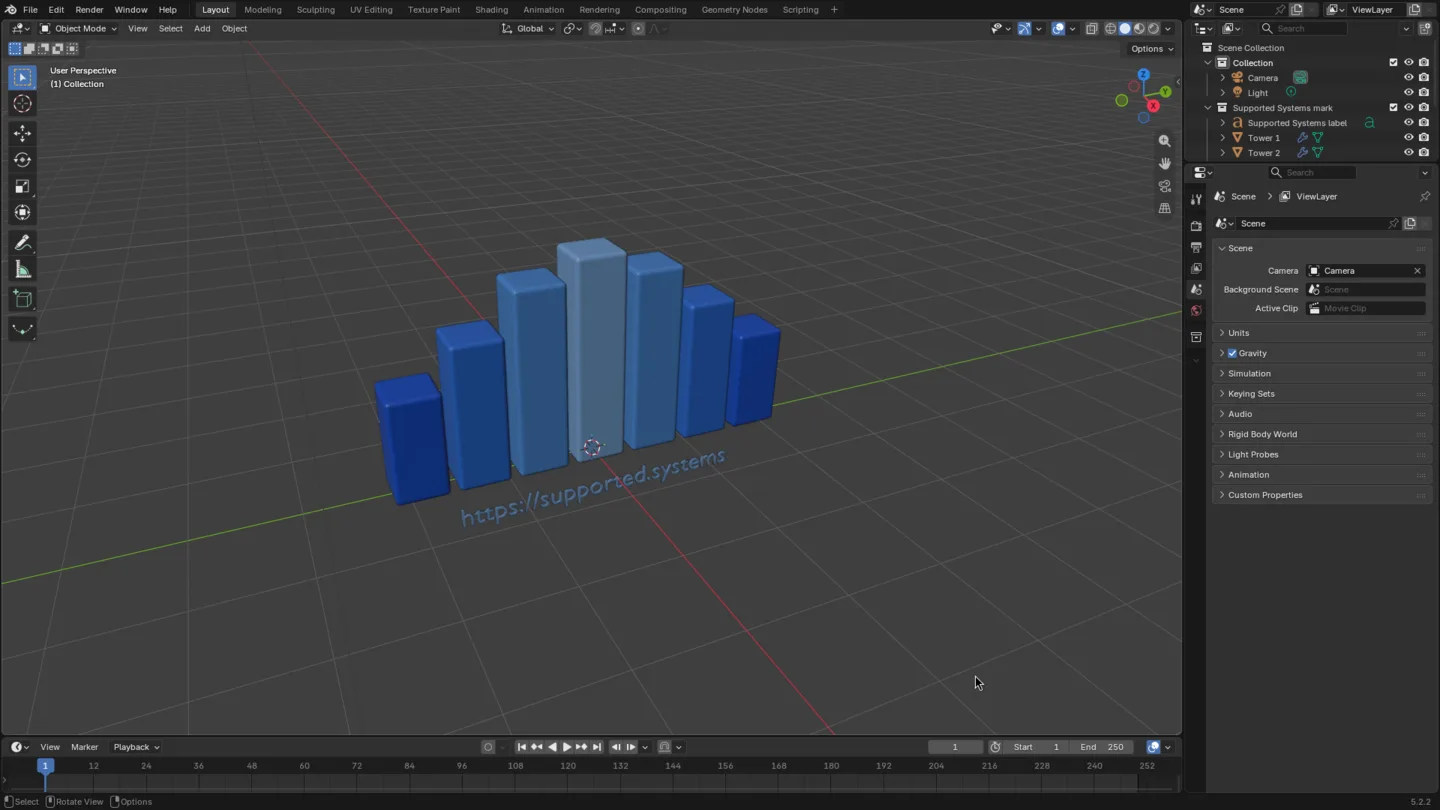
Task: Activate the Add Cube tool
Action: [x=22, y=299]
